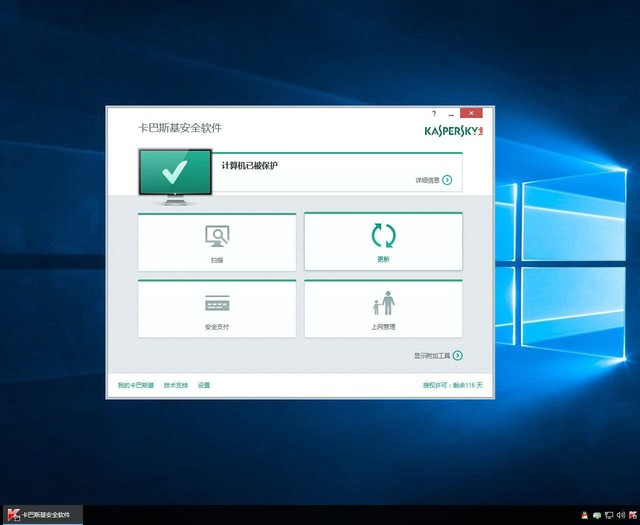Close the Kaspersky window
Image resolution: width=640 pixels, height=525 pixels.
[471, 114]
